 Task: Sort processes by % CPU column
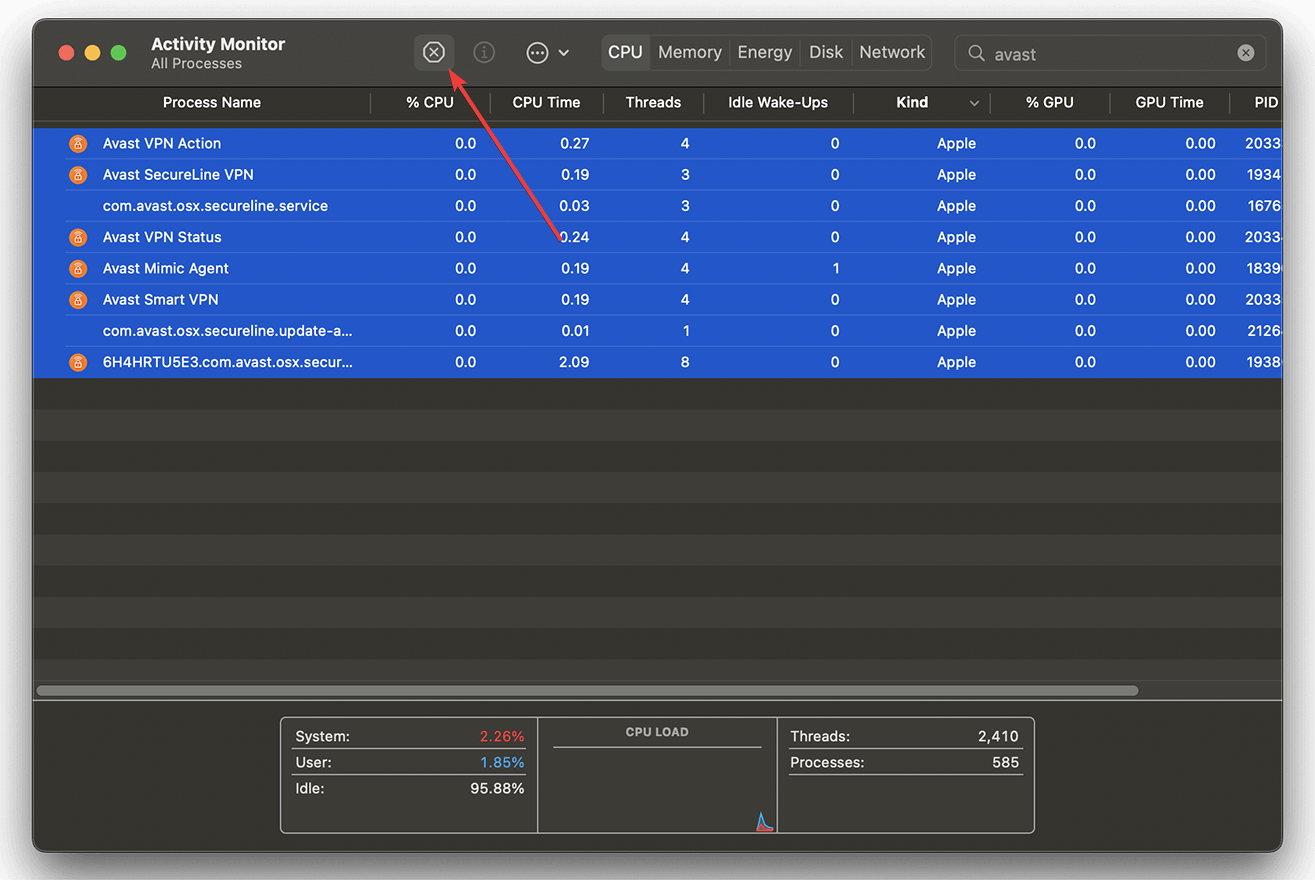pos(429,103)
